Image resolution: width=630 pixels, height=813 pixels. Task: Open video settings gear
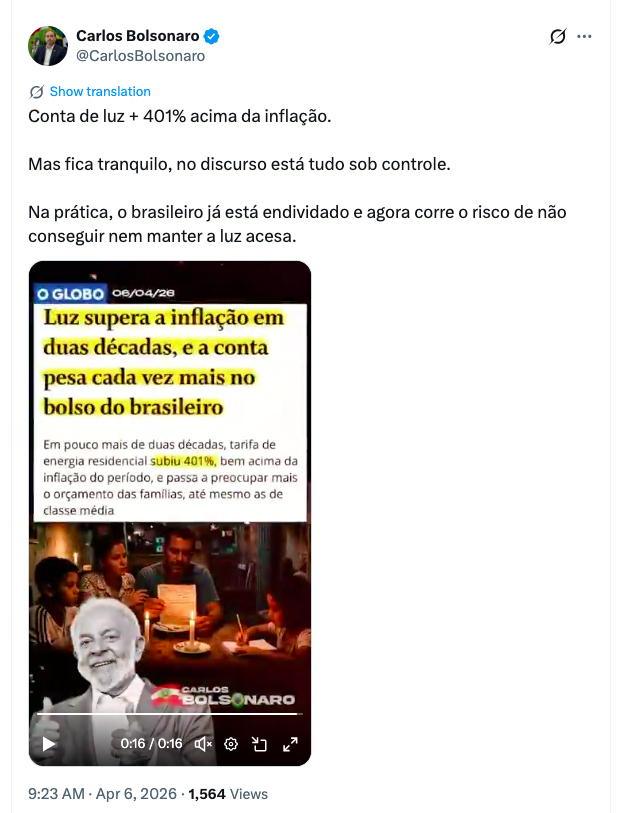coord(231,744)
